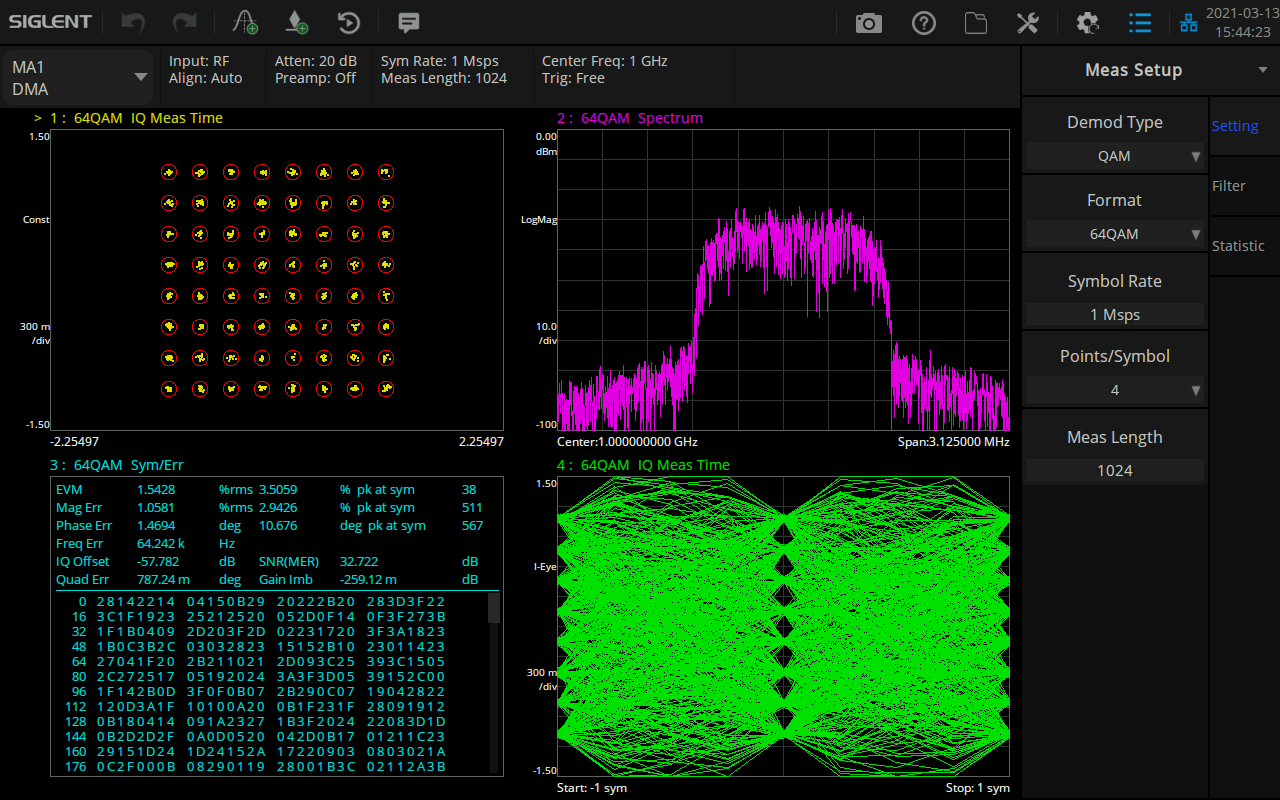Open the Points/Symbol dropdown
The height and width of the screenshot is (800, 1280).
point(1115,390)
